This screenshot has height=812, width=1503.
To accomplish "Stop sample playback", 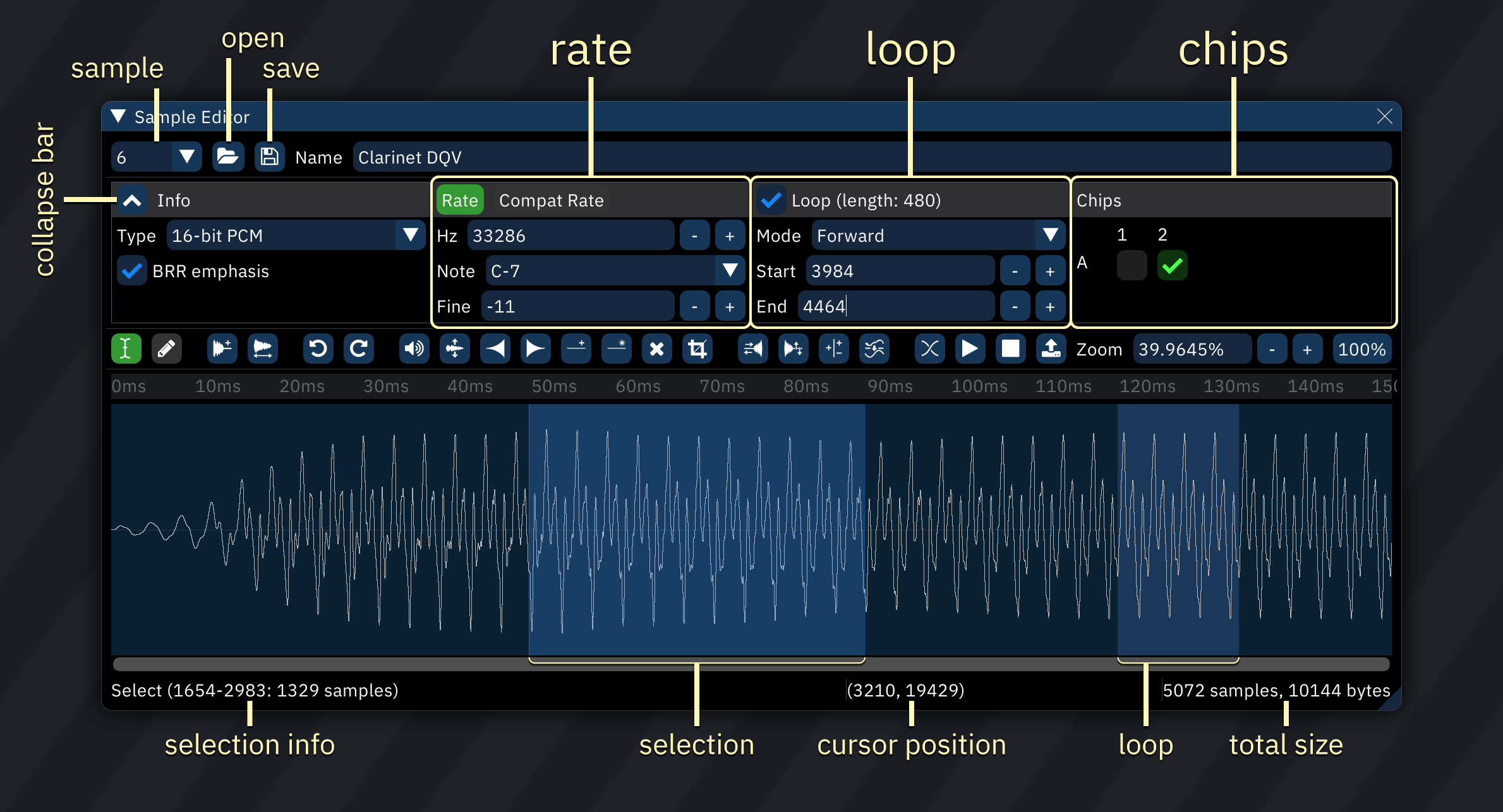I will tap(1011, 349).
